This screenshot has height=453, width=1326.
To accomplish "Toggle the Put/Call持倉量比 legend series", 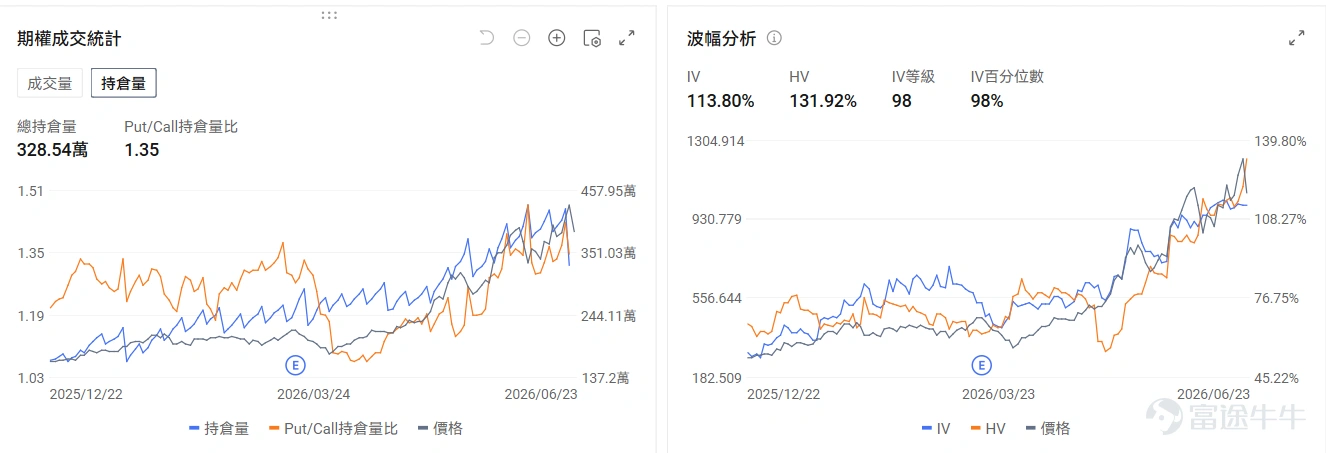I will pyautogui.click(x=333, y=428).
